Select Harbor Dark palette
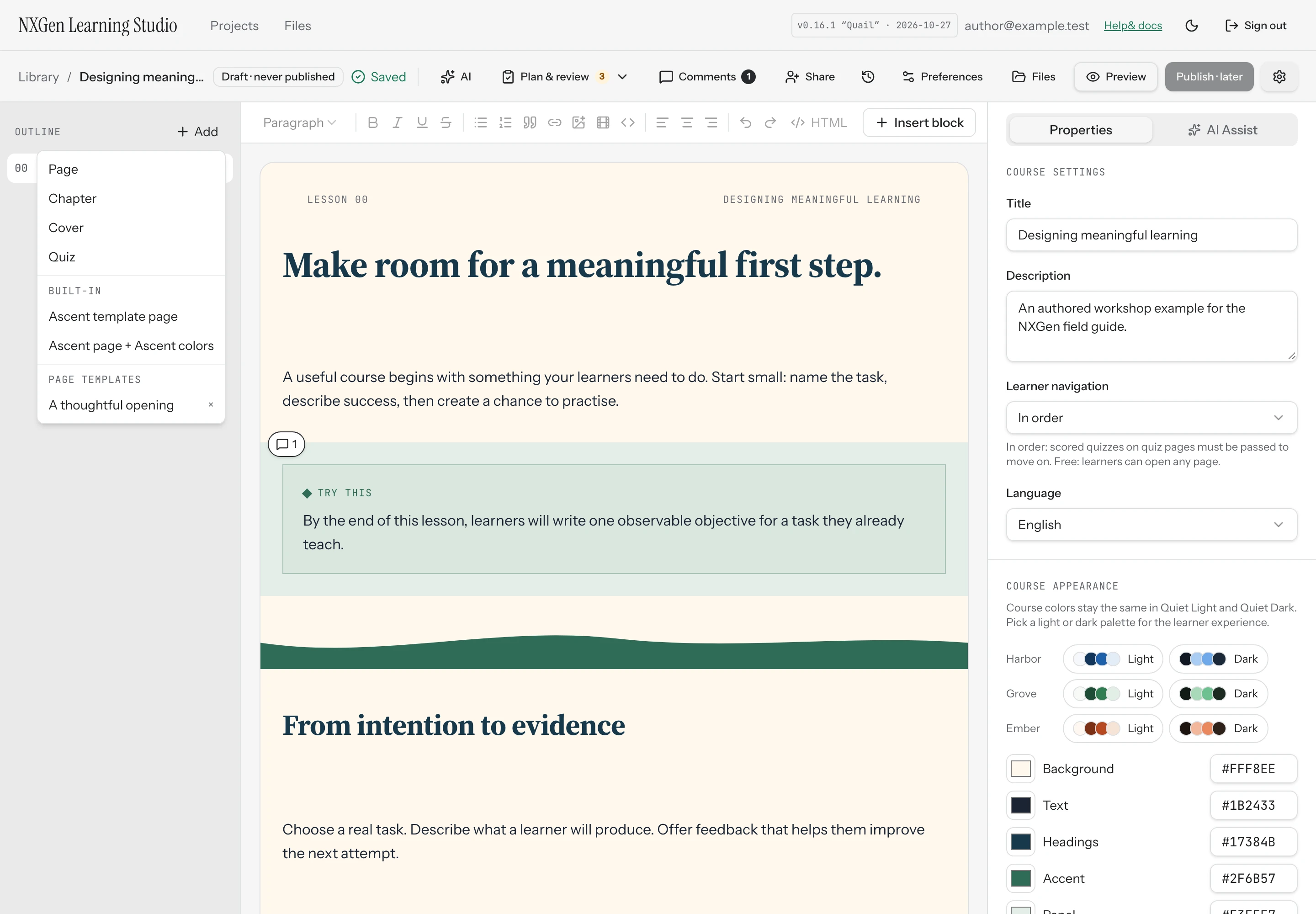Image resolution: width=1316 pixels, height=914 pixels. 1218,659
